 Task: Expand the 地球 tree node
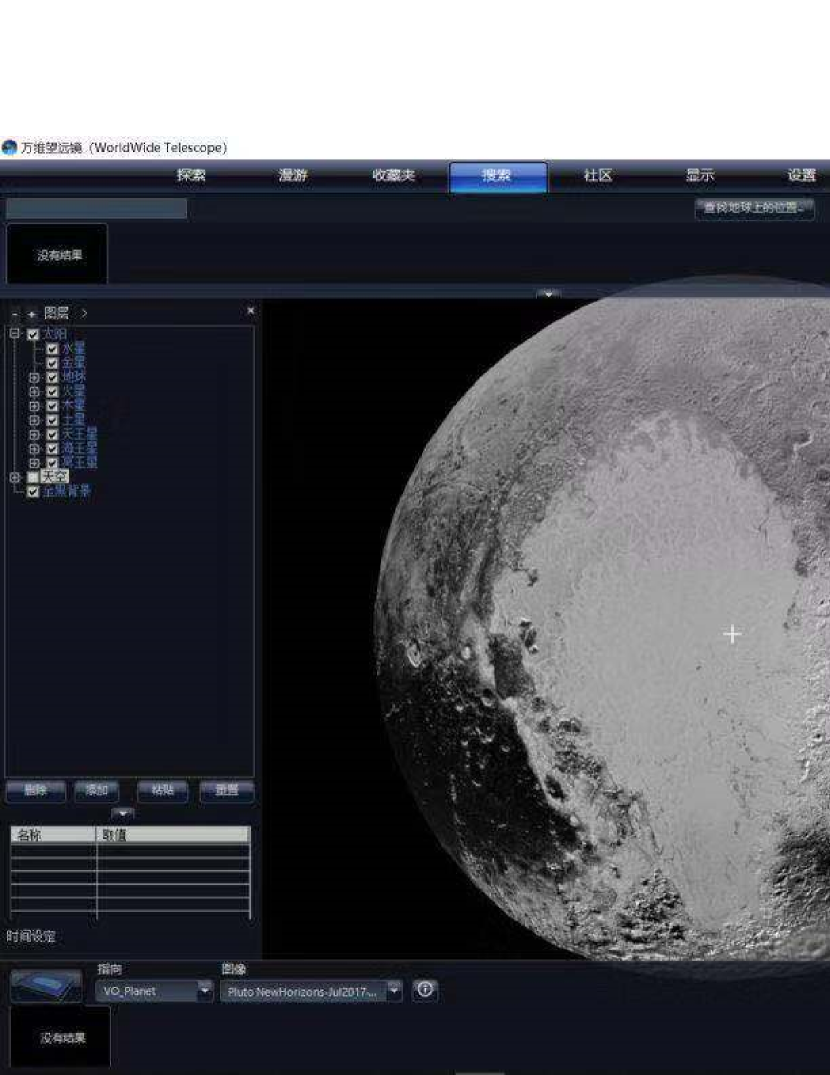tap(34, 378)
